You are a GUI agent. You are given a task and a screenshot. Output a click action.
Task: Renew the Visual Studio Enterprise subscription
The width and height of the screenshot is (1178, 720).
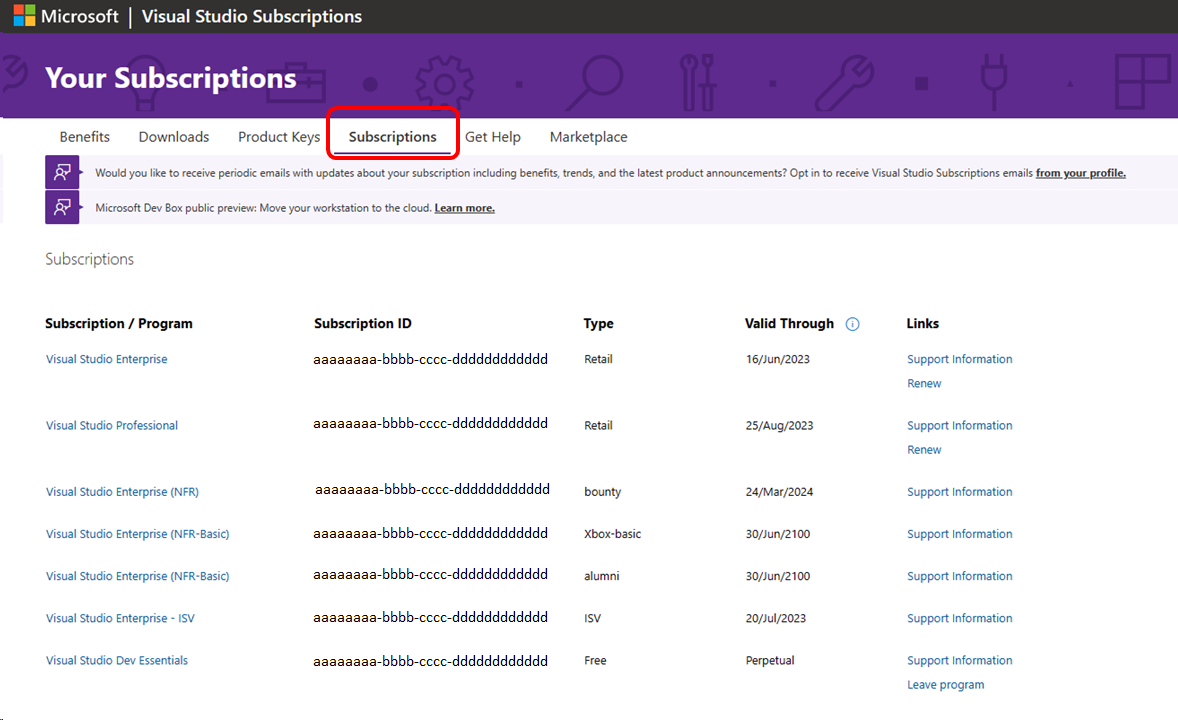tap(924, 383)
